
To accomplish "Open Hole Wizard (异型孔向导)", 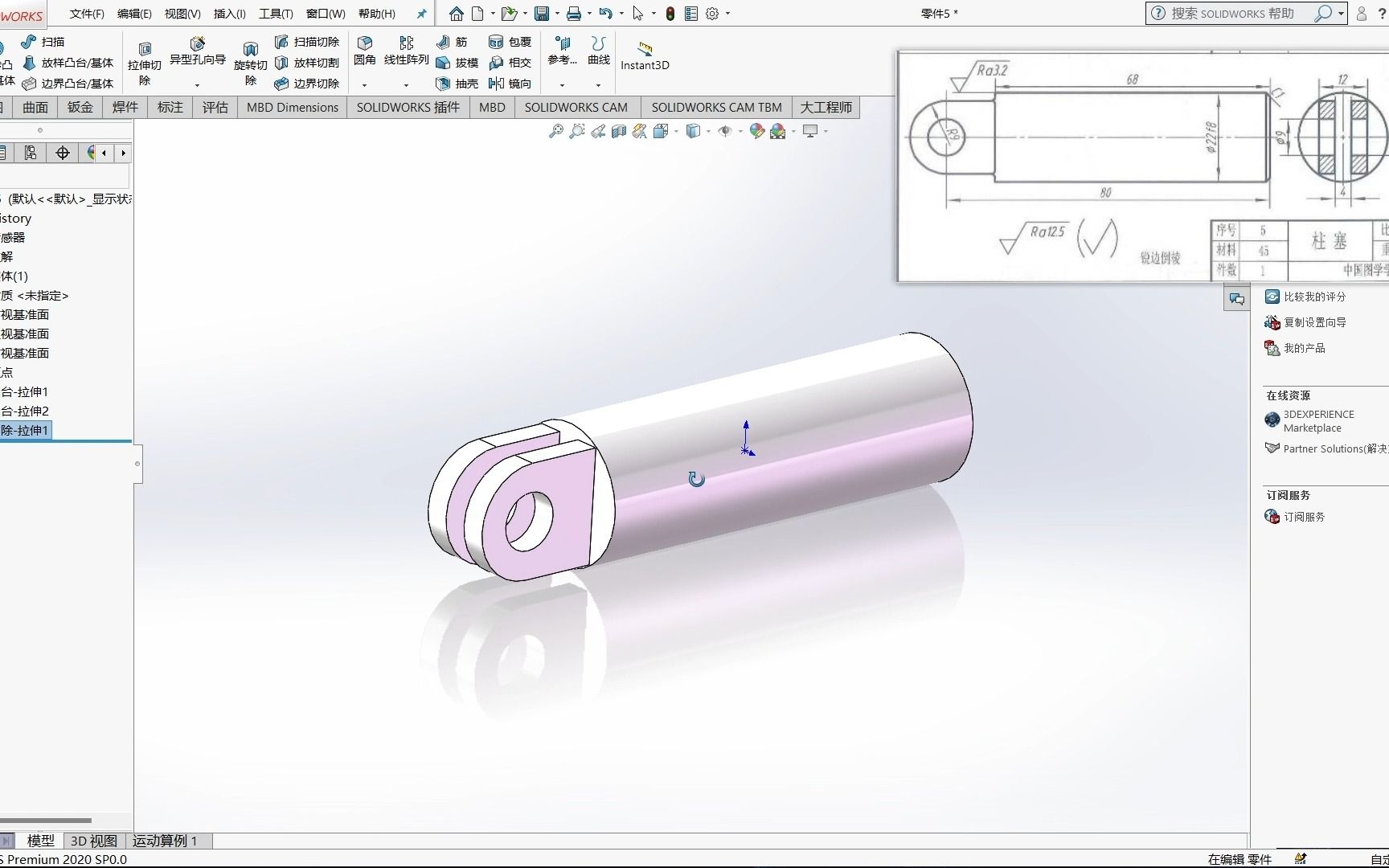I will pos(198,51).
